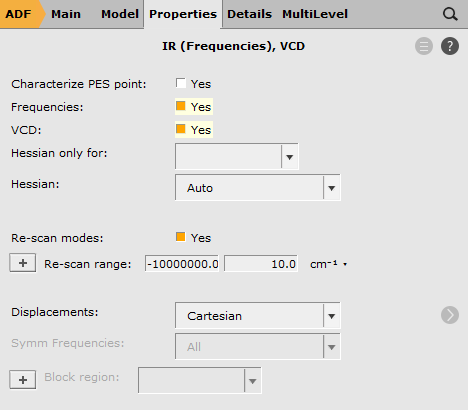Open the MultiLevel tab
The height and width of the screenshot is (410, 468).
coord(315,14)
